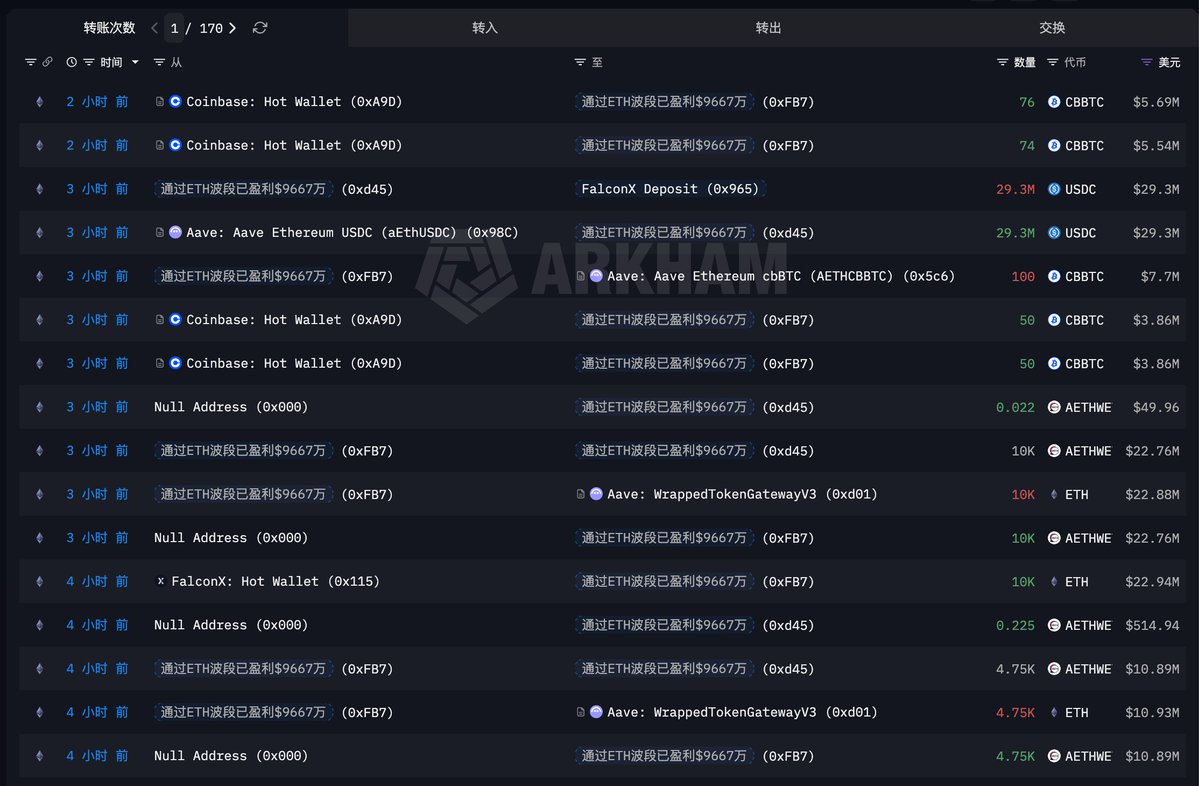The image size is (1199, 786).
Task: Click the $5.69M value
Action: pos(1156,102)
